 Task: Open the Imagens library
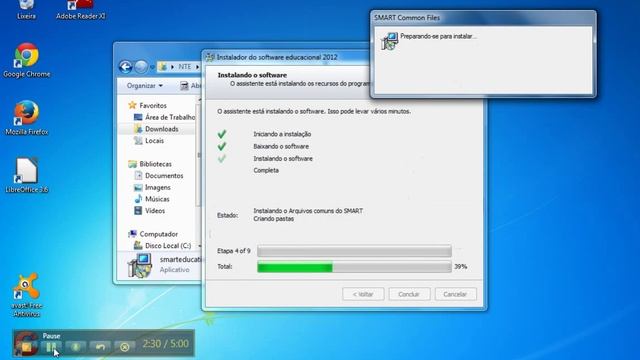(152, 187)
